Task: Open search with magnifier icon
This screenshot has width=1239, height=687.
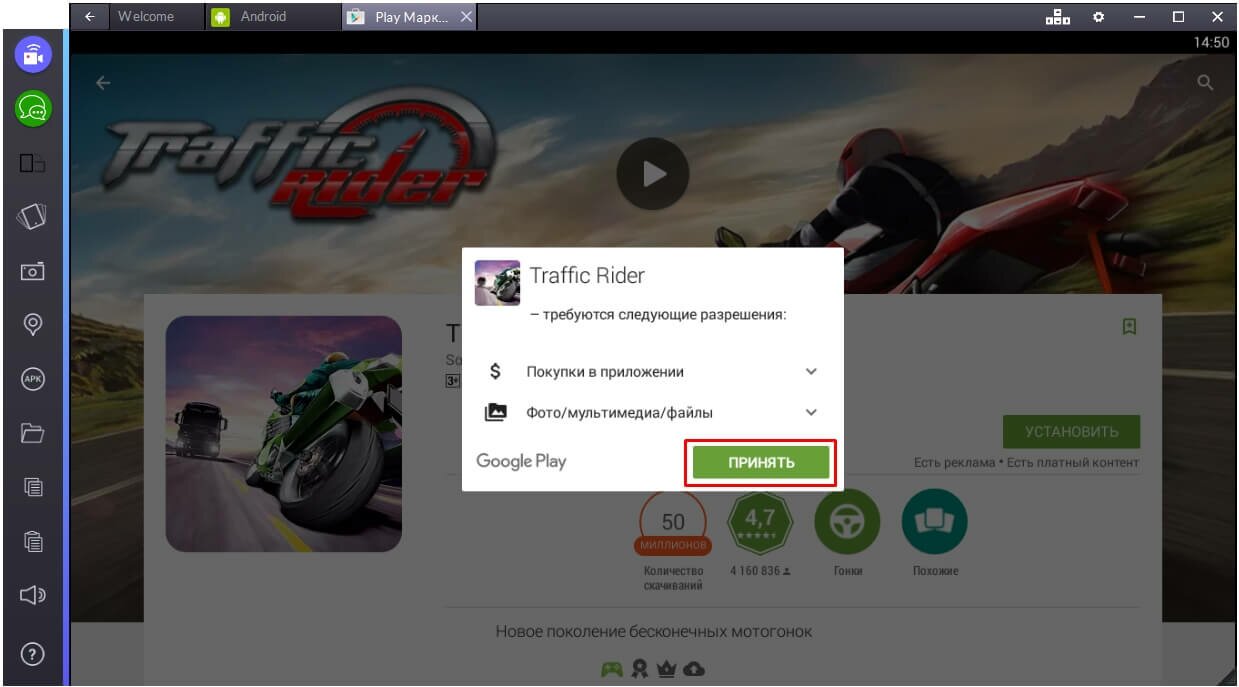Action: [x=1205, y=84]
